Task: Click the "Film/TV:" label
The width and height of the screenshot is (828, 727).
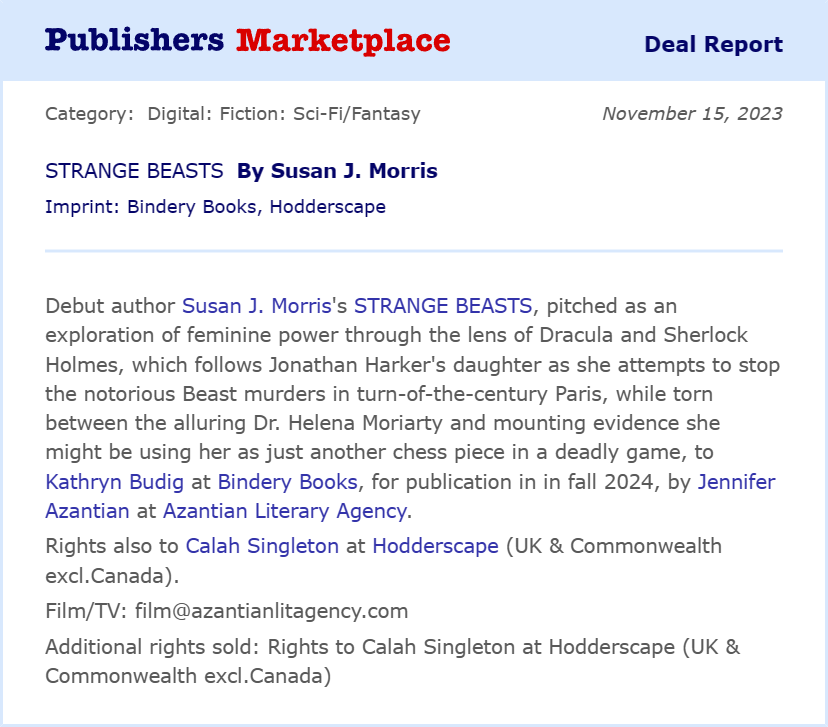Action: tap(82, 611)
